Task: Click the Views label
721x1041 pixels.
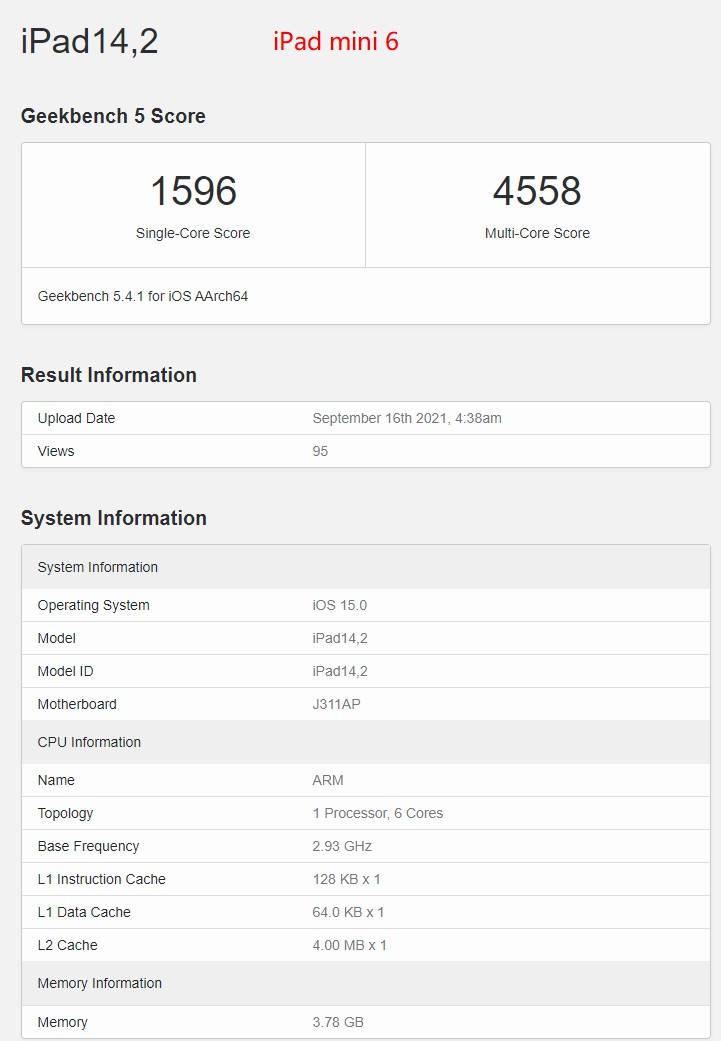Action: [56, 451]
